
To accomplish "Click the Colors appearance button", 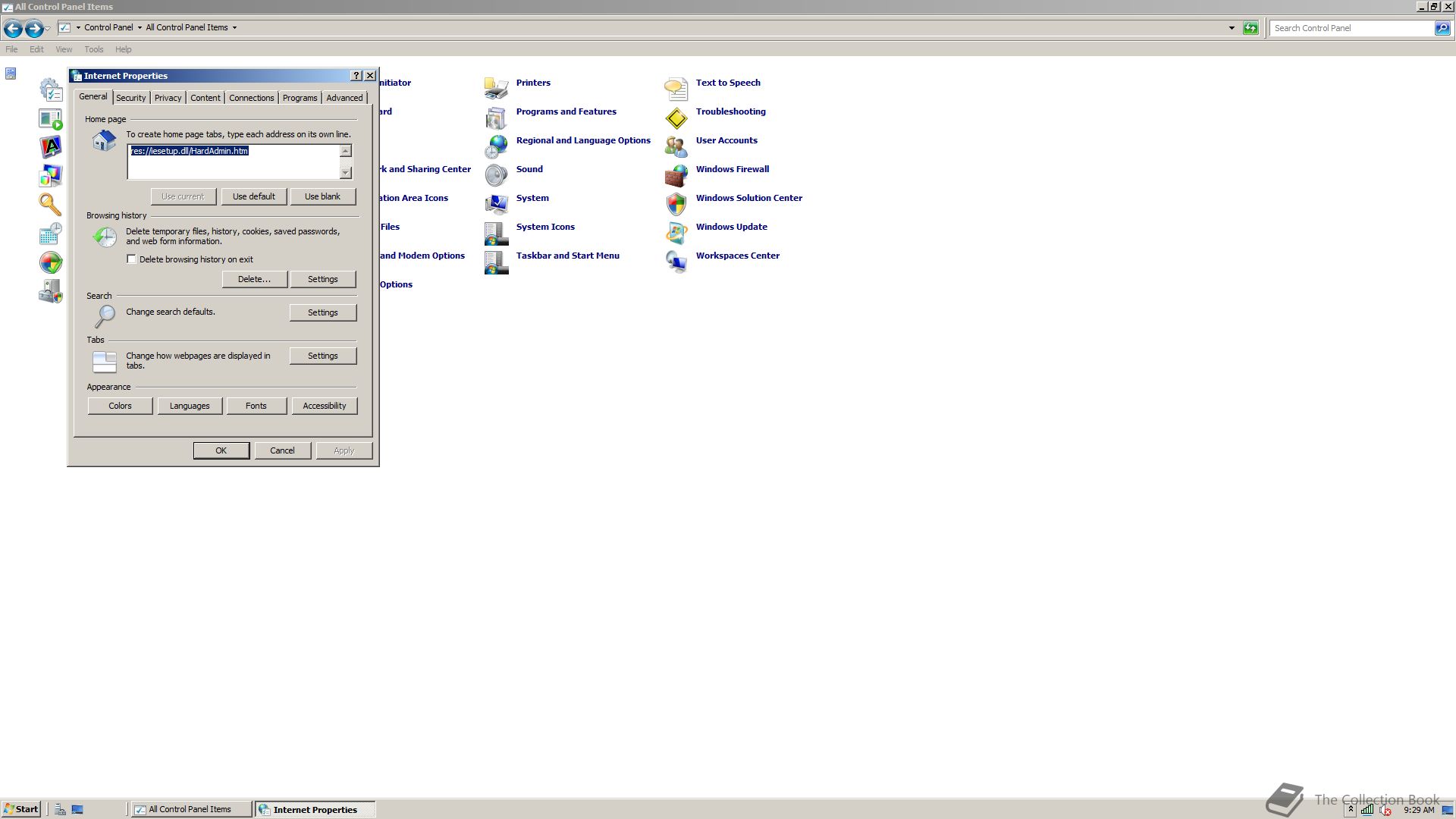I will tap(120, 406).
